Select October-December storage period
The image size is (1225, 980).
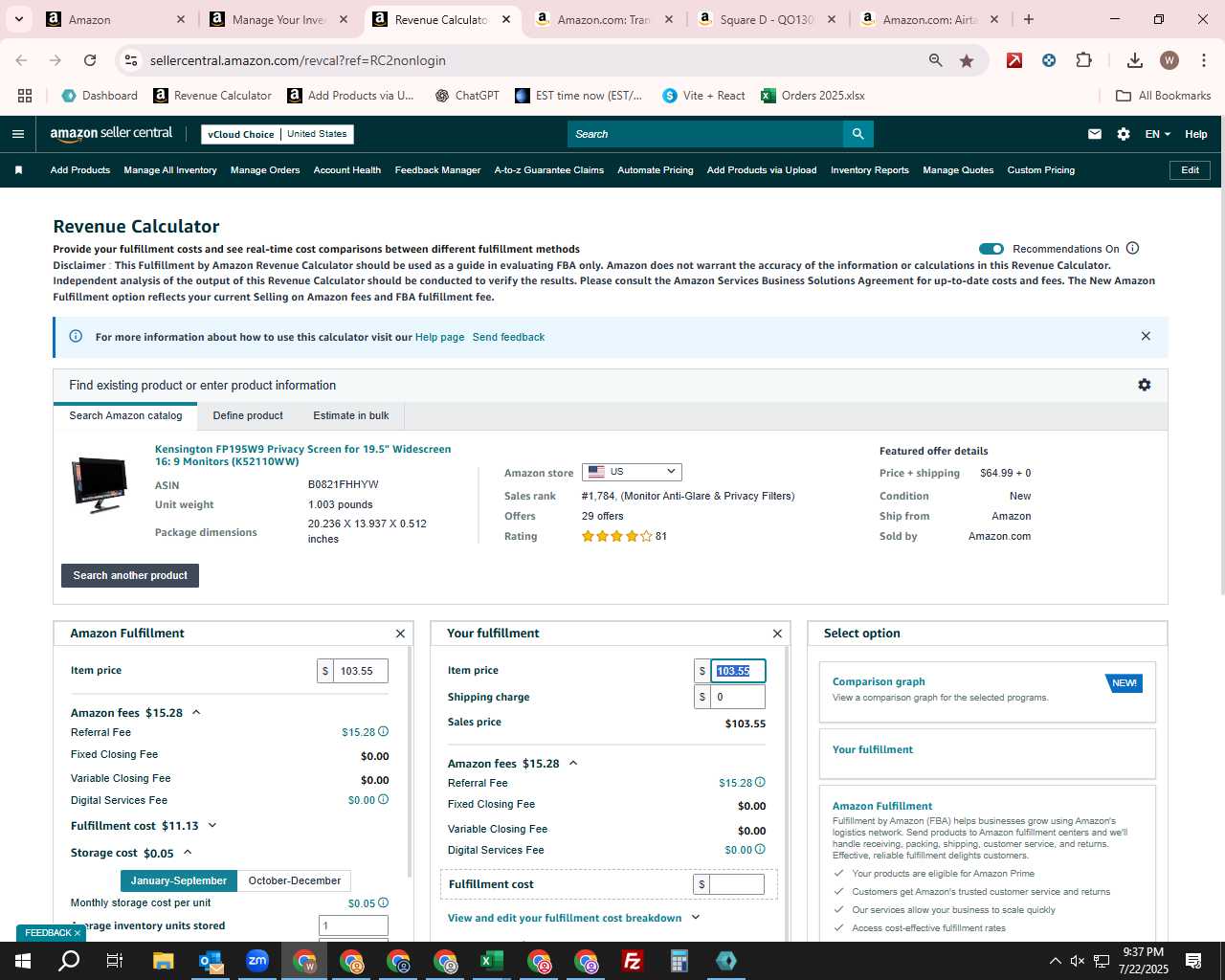pyautogui.click(x=295, y=880)
